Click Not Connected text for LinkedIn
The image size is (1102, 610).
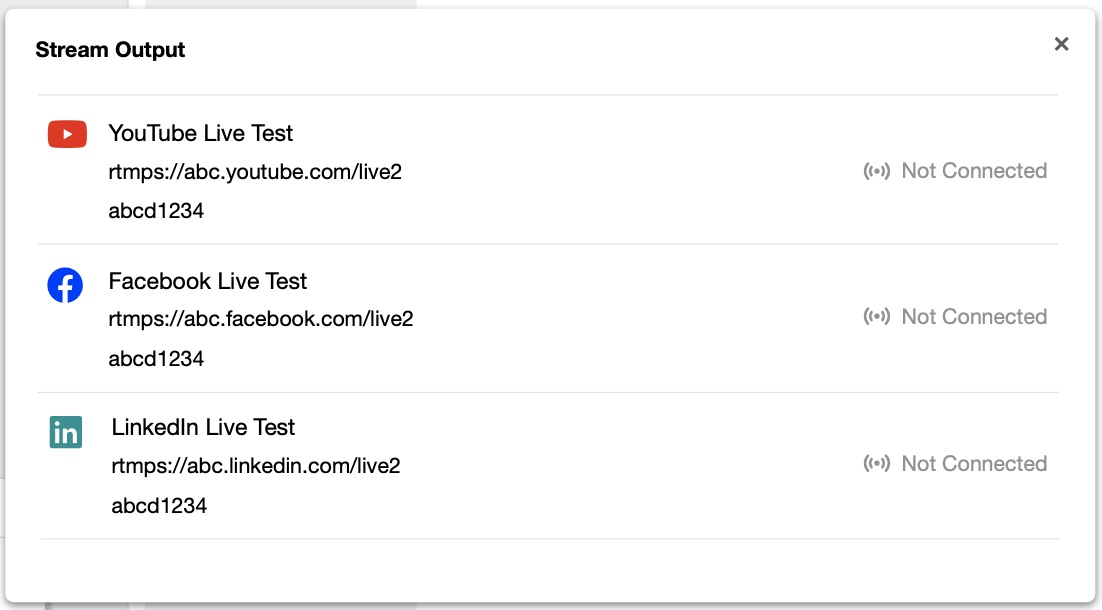tap(974, 464)
